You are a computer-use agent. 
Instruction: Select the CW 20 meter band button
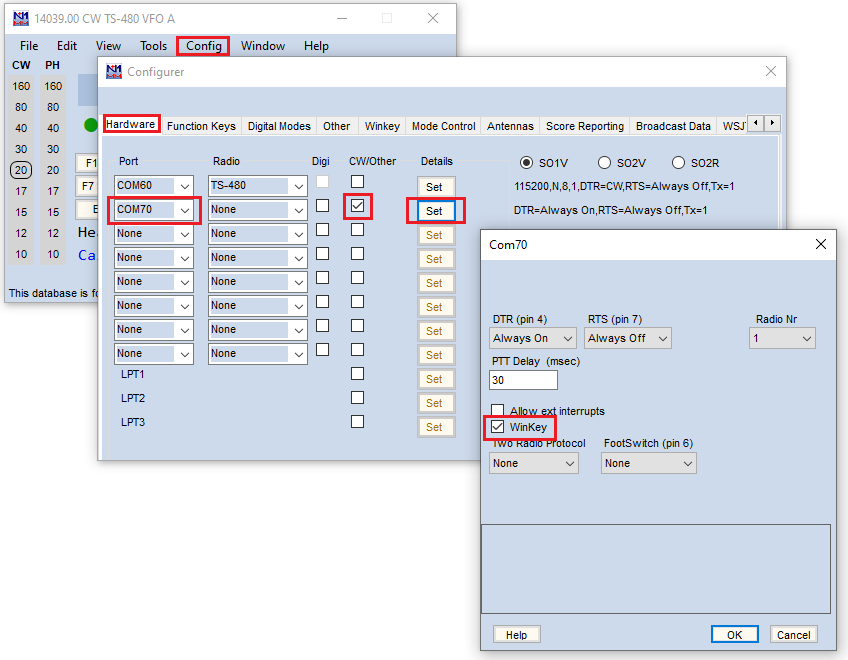point(21,170)
